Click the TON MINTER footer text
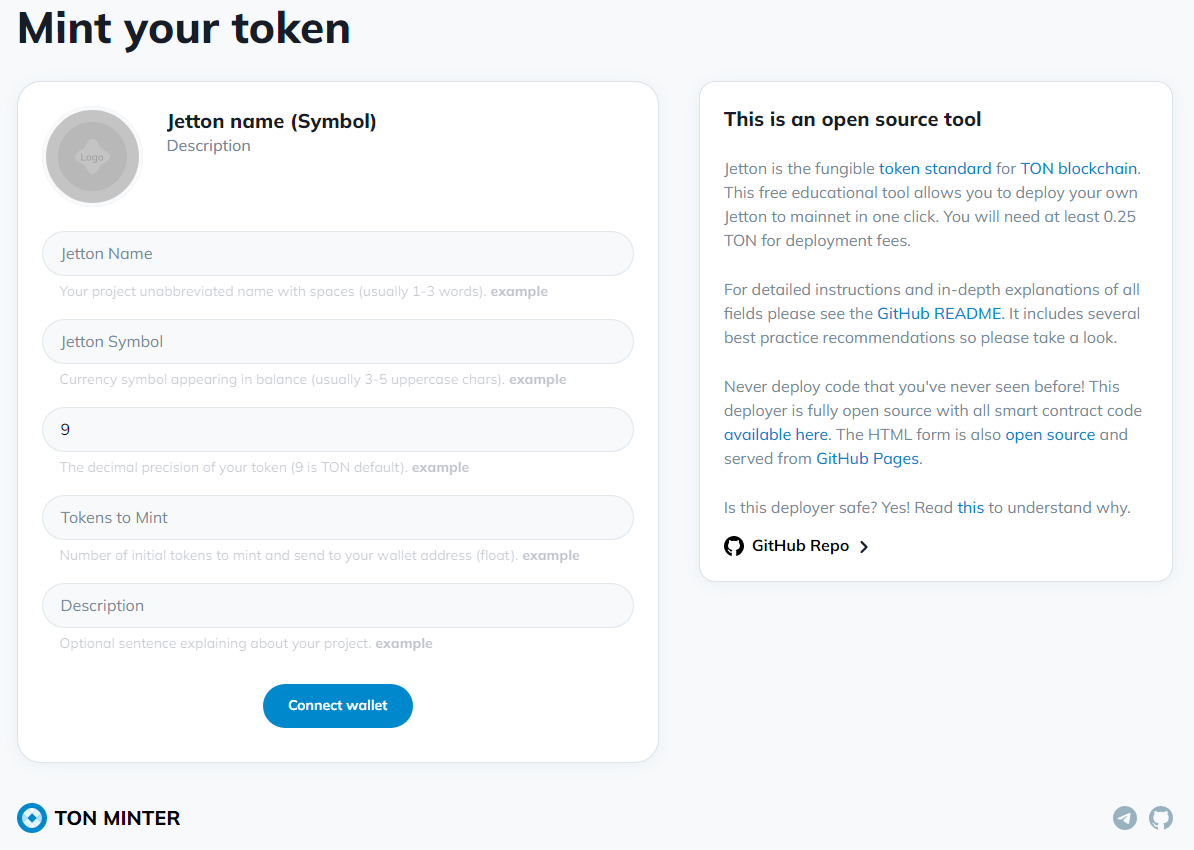The image size is (1194, 850). [117, 818]
